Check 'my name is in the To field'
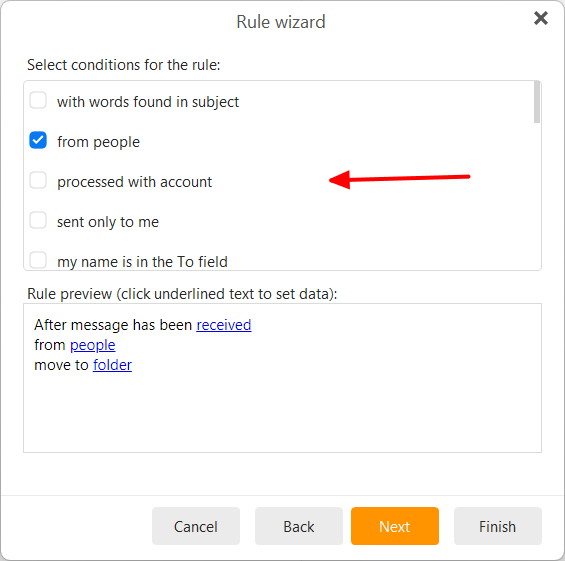Image resolution: width=565 pixels, height=561 pixels. pos(38,260)
